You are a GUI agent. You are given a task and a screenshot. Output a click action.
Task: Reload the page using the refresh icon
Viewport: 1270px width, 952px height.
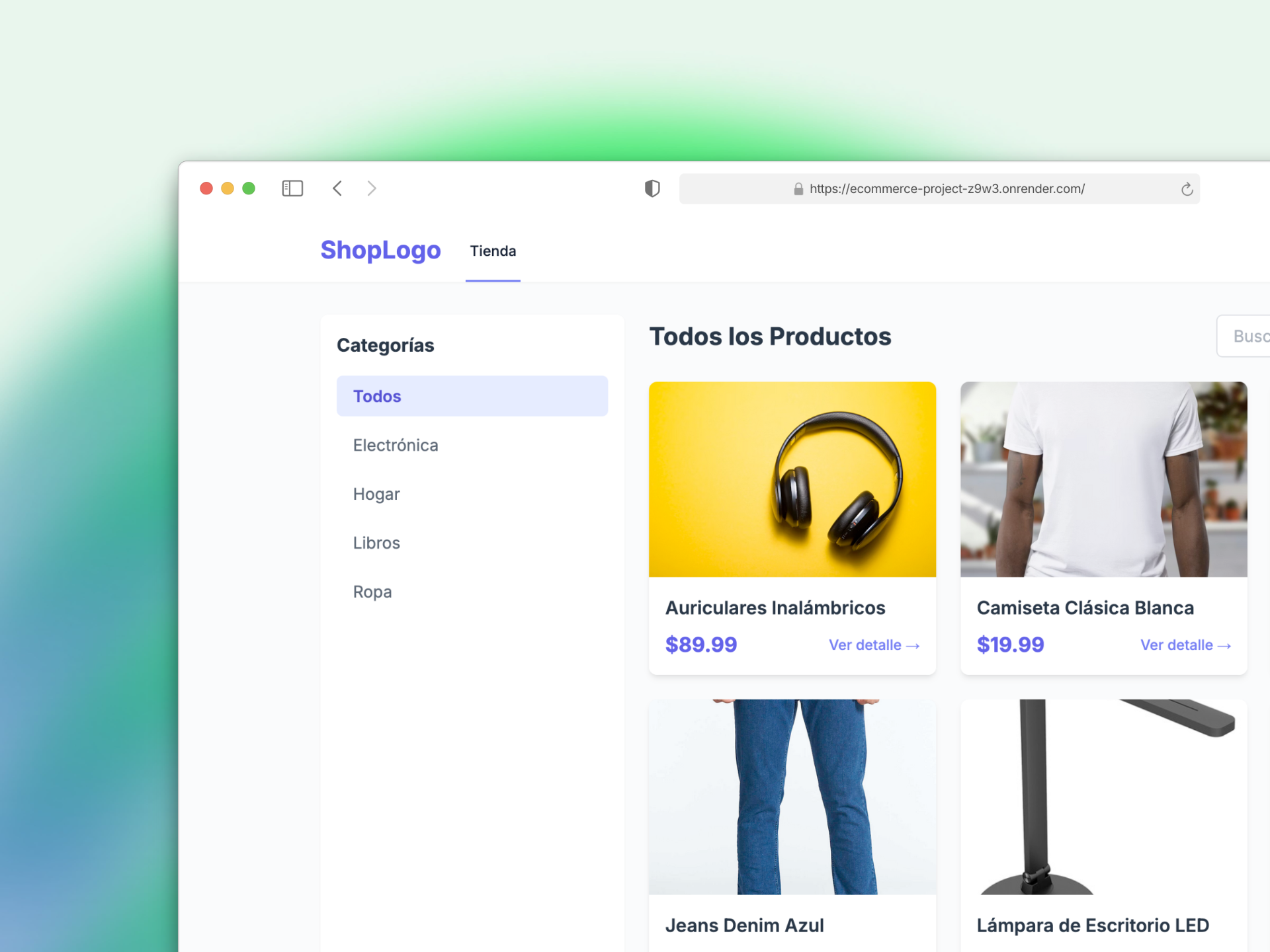point(1187,188)
